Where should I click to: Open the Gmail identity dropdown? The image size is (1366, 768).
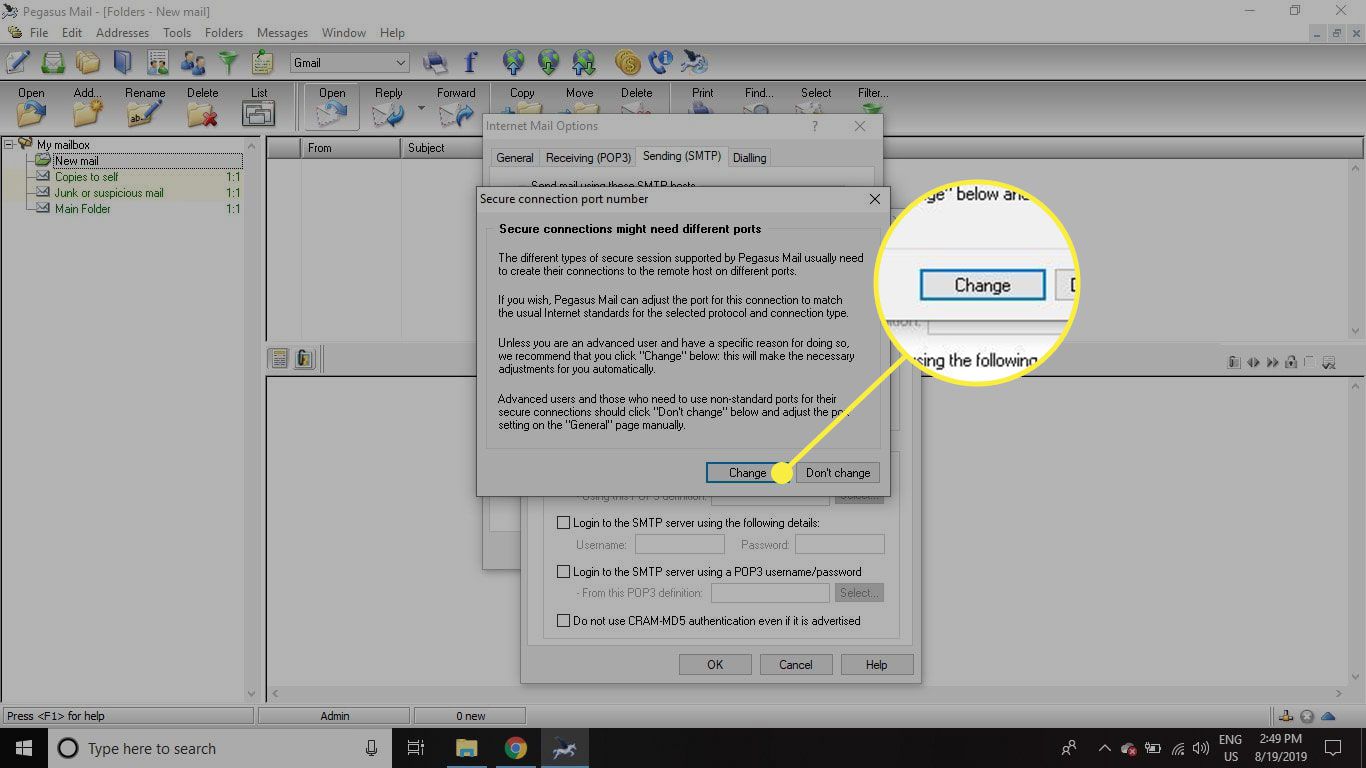(350, 62)
